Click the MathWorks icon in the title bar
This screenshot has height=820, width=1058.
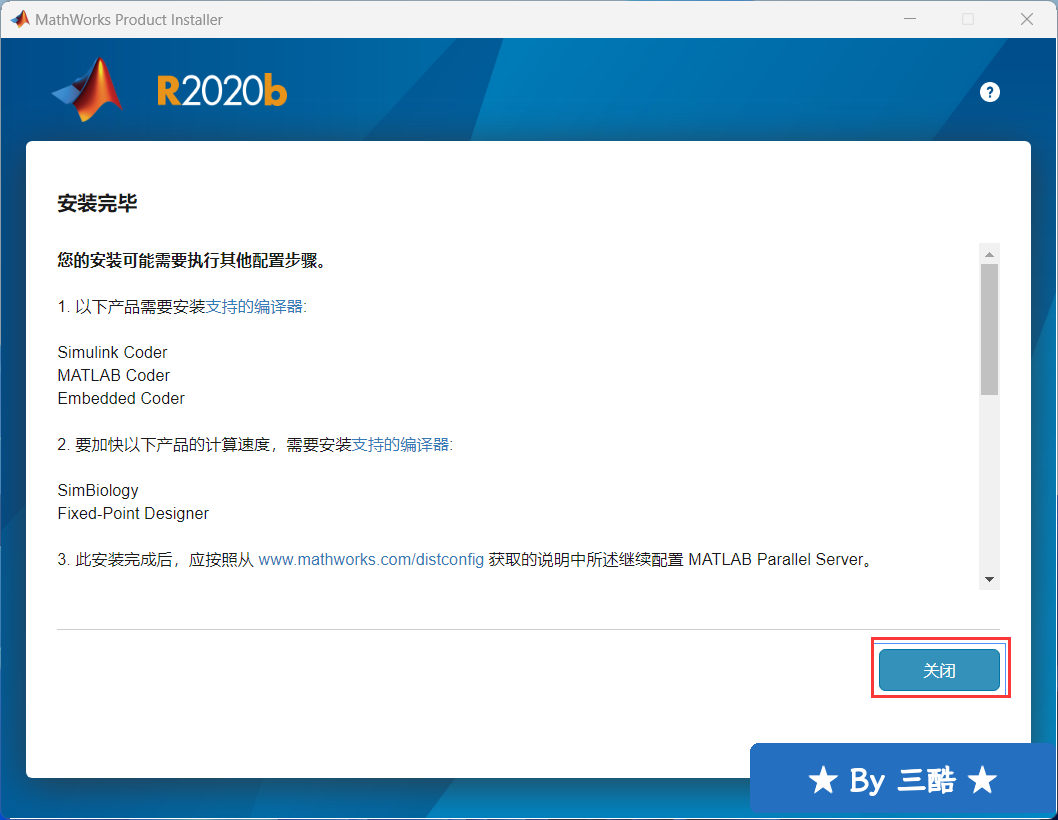click(x=20, y=19)
